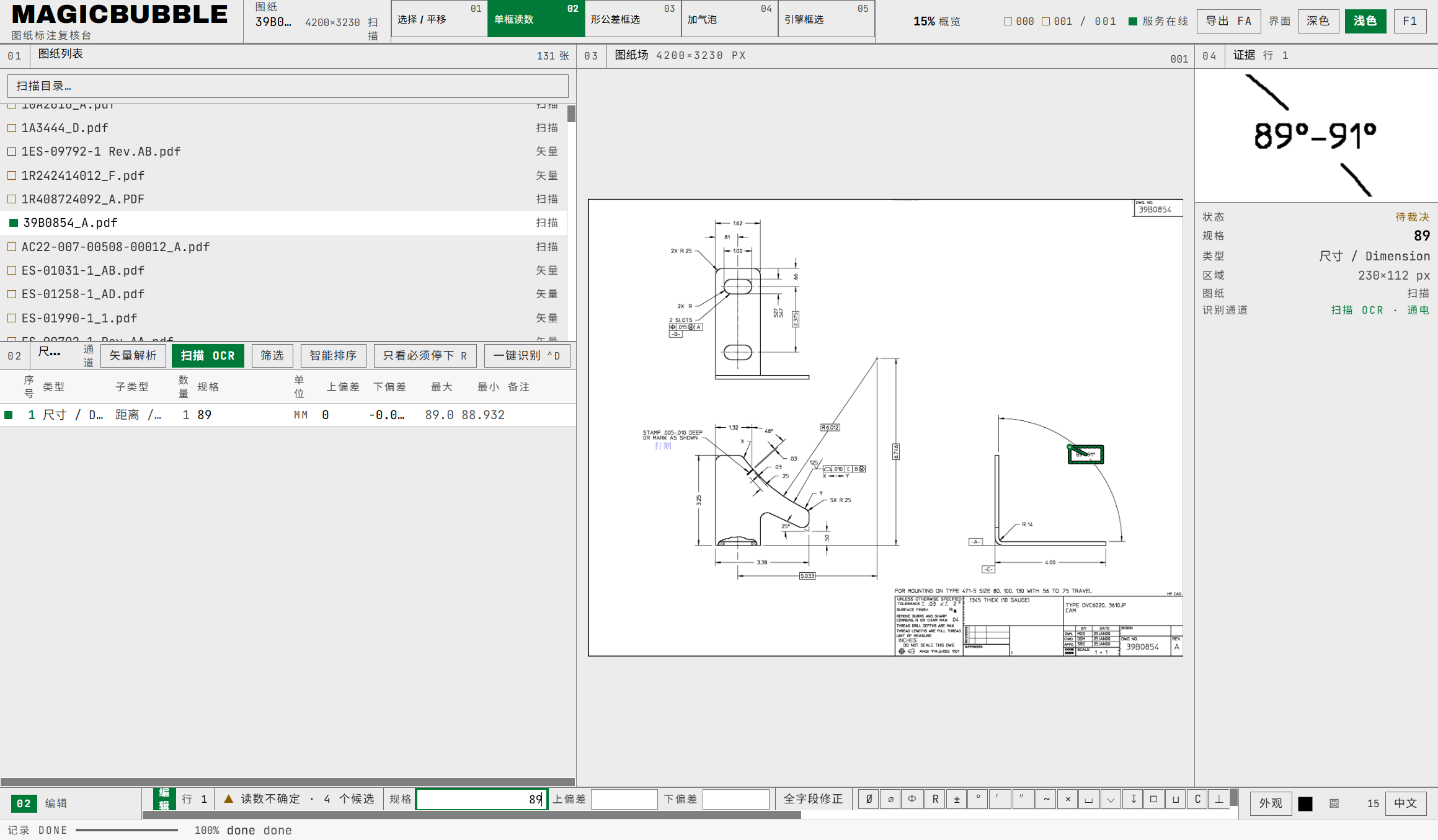Screen dimensions: 1438x840
Task: Insert the × multiplication symbol
Action: [1067, 799]
